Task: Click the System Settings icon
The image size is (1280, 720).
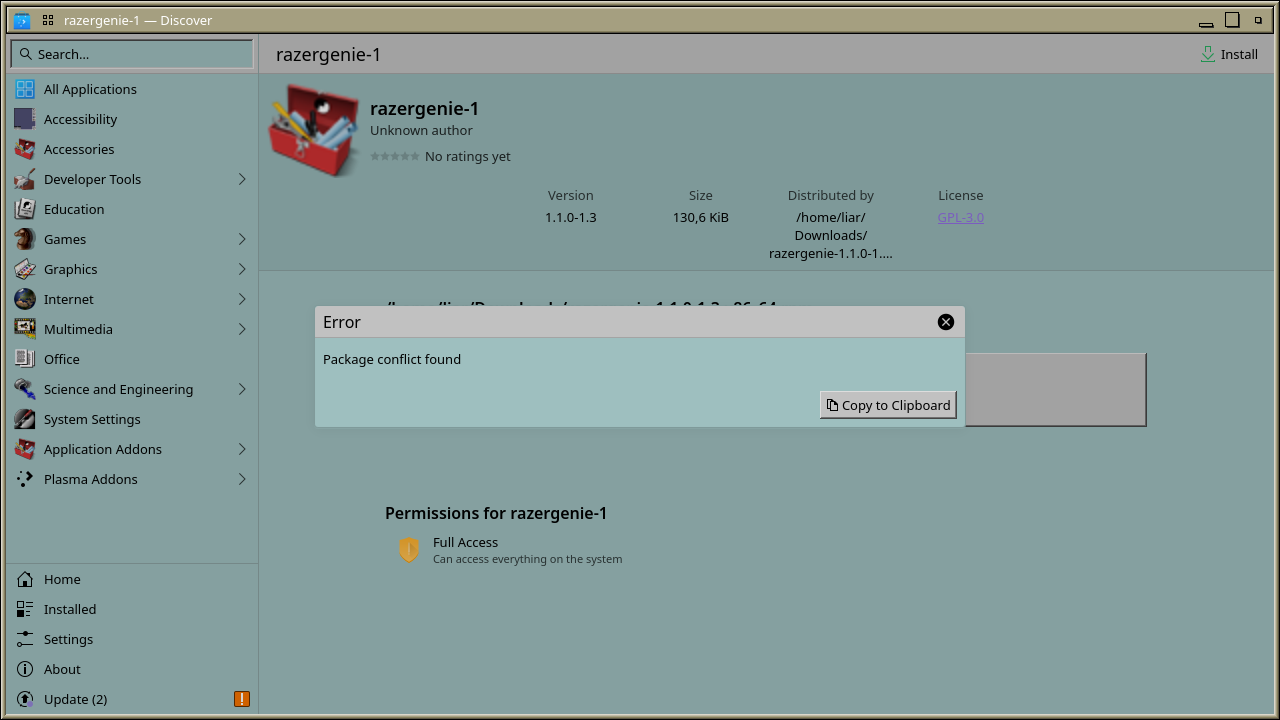Action: pos(25,419)
